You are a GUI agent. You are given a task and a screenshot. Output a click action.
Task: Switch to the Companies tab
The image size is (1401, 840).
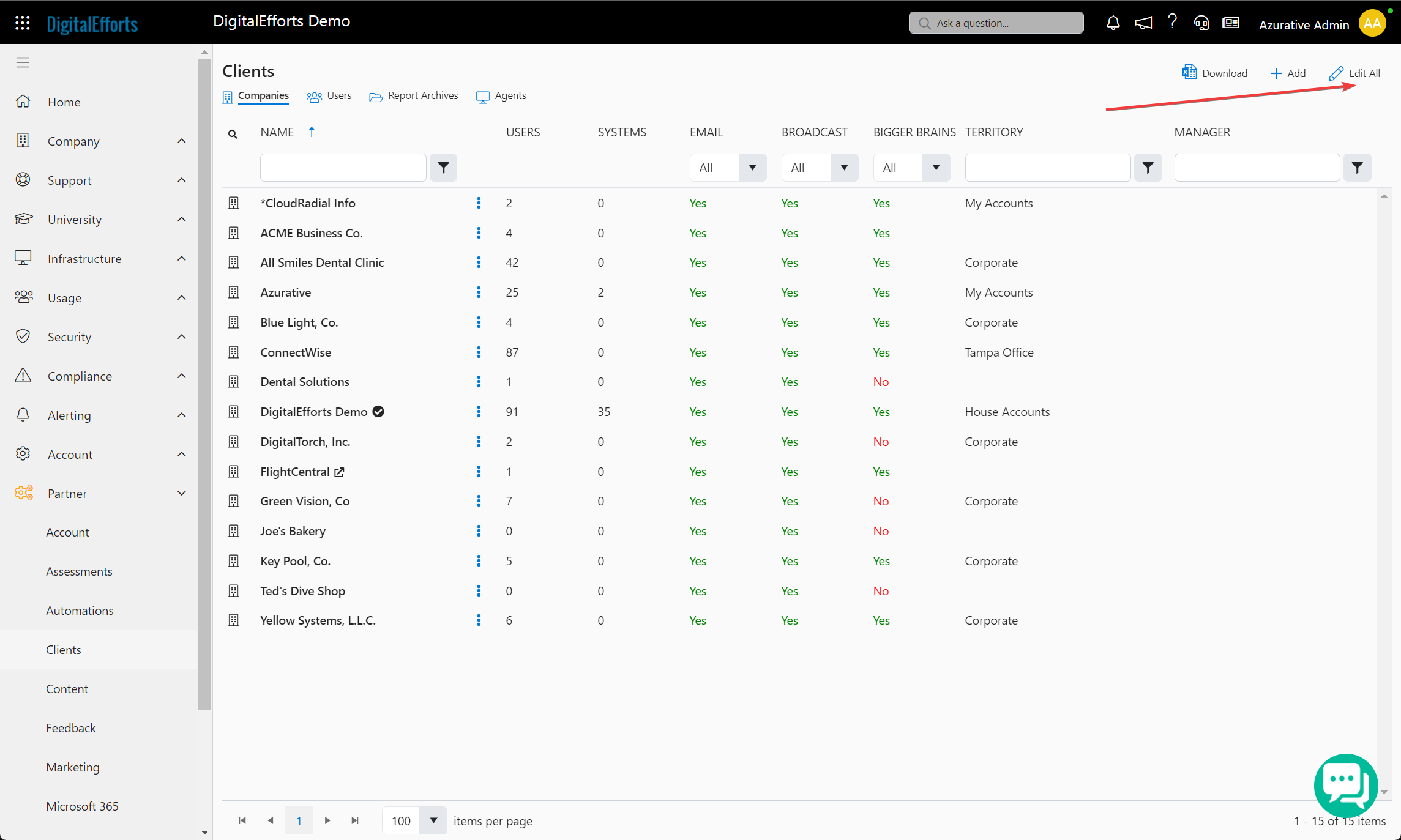pyautogui.click(x=256, y=96)
